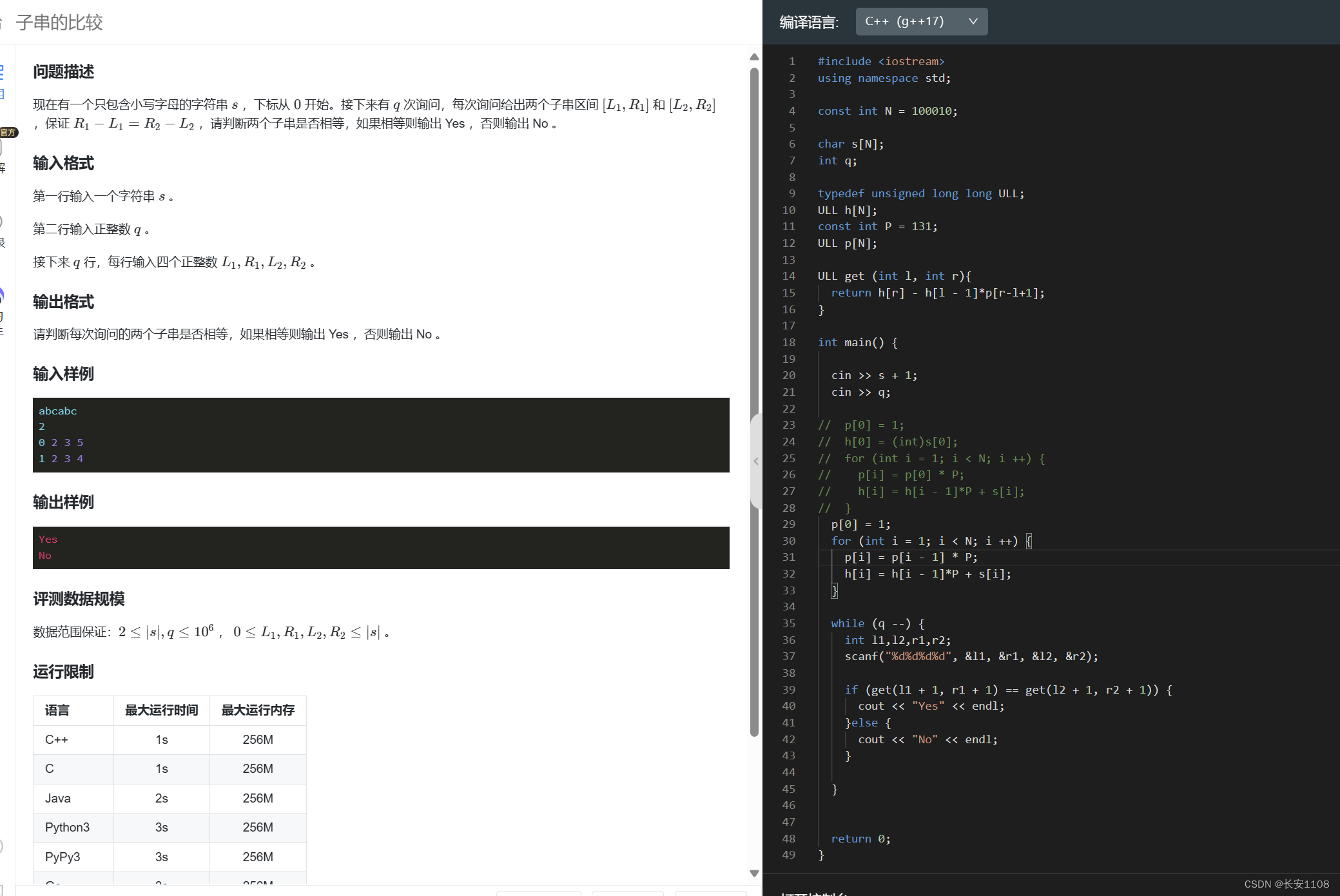Viewport: 1340px width, 896px height.
Task: Click the 'const int P = 131;' line
Action: (877, 226)
